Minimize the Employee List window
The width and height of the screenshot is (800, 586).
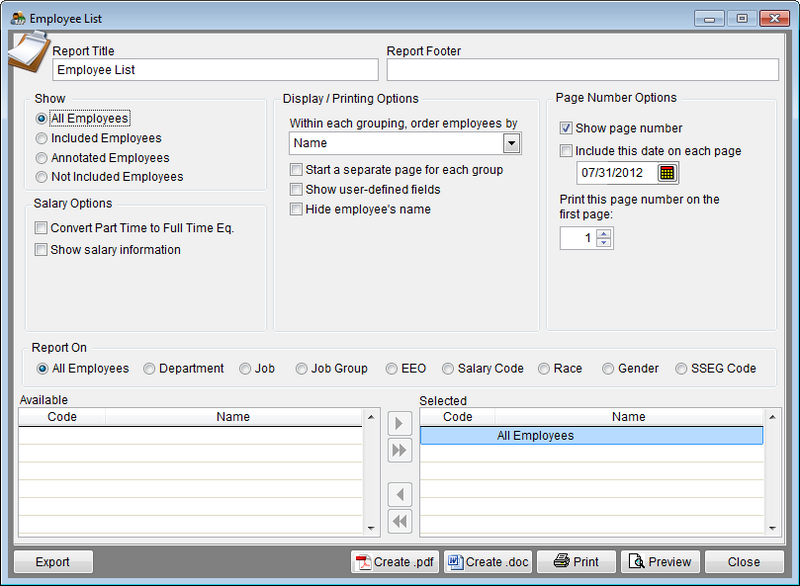tap(709, 19)
